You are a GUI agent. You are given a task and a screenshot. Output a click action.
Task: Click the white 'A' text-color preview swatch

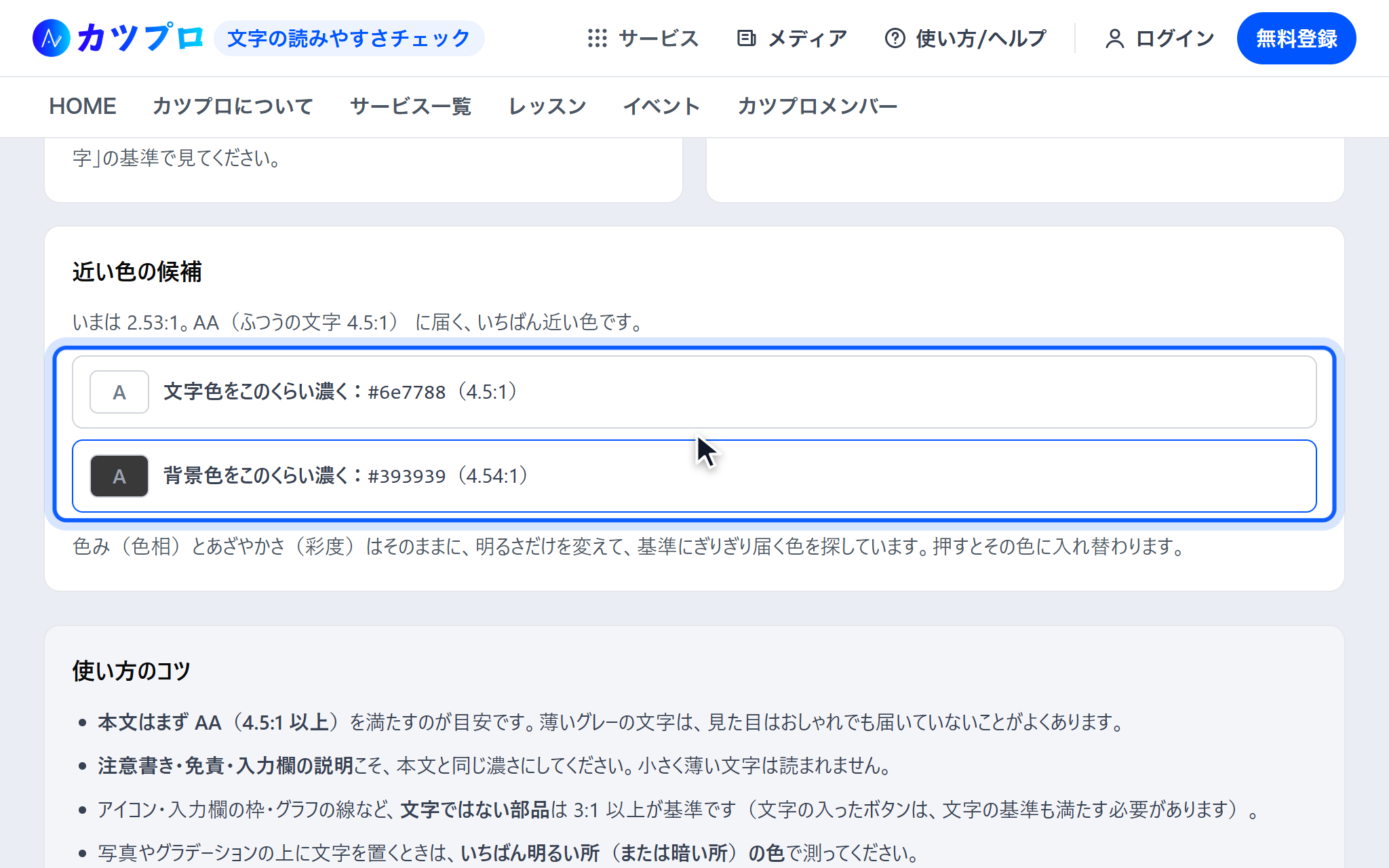point(119,392)
